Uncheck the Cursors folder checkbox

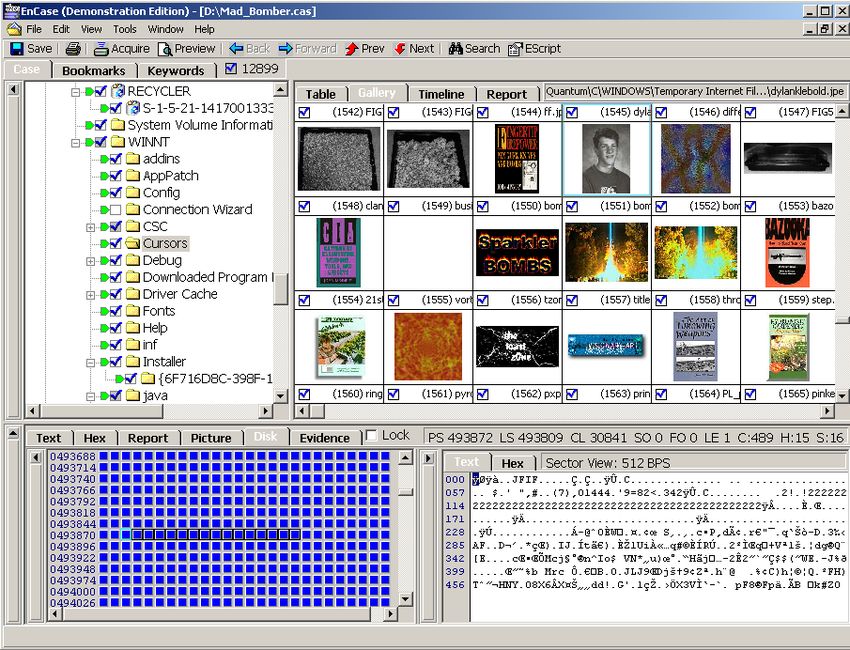click(115, 243)
